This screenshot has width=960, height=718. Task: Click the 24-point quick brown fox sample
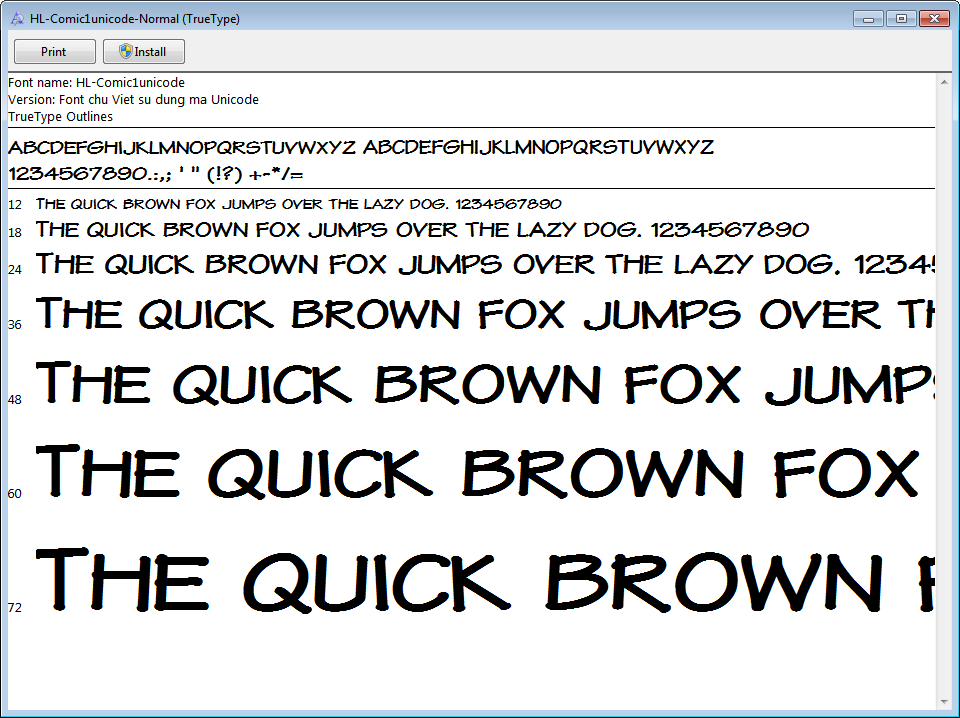pyautogui.click(x=485, y=264)
